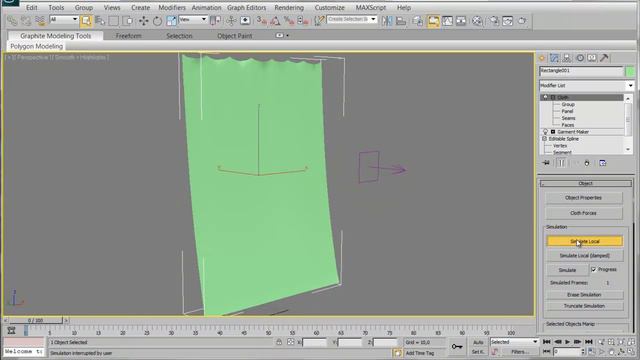This screenshot has height=360, width=640.
Task: Click the Unlink Selection icon
Action: [26, 20]
